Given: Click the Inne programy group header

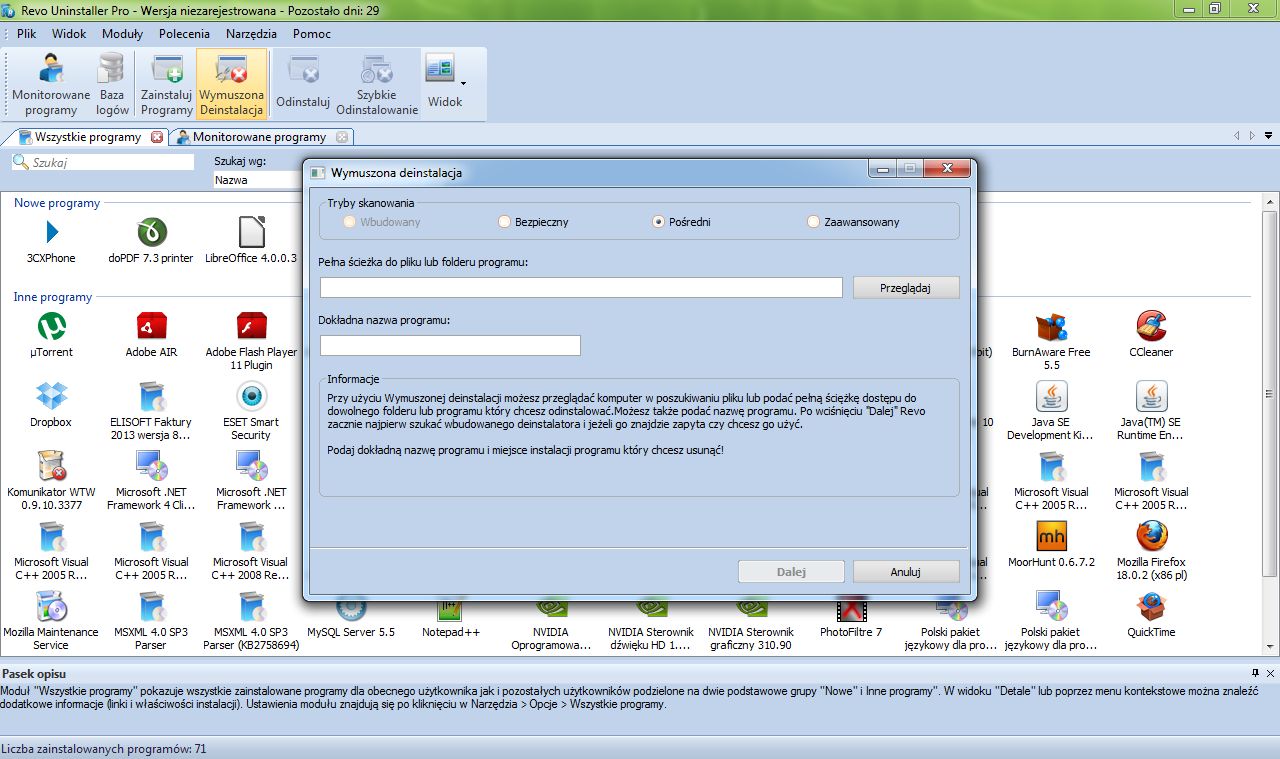Looking at the screenshot, I should [53, 297].
